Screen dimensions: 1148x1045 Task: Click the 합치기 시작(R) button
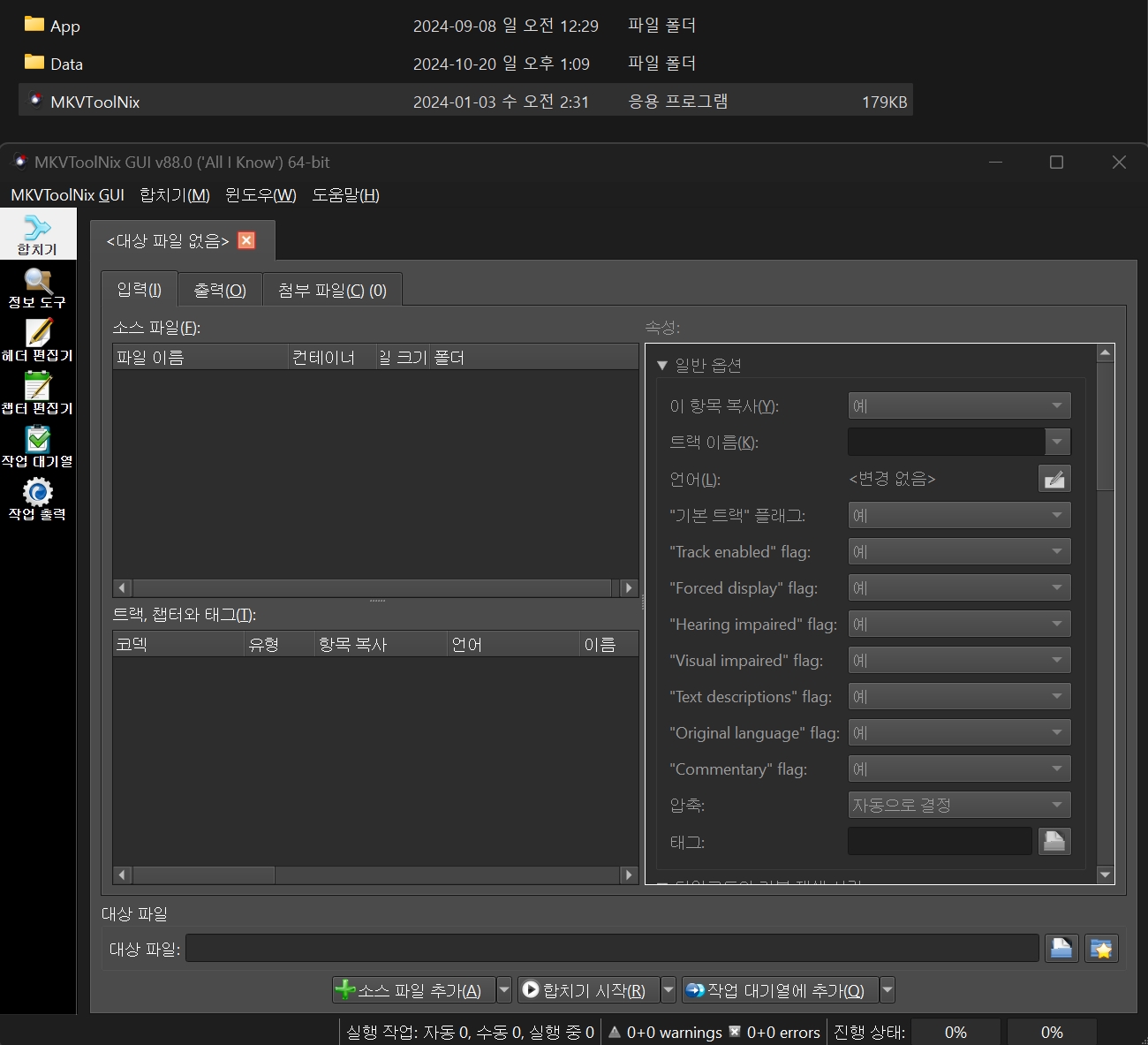[589, 990]
